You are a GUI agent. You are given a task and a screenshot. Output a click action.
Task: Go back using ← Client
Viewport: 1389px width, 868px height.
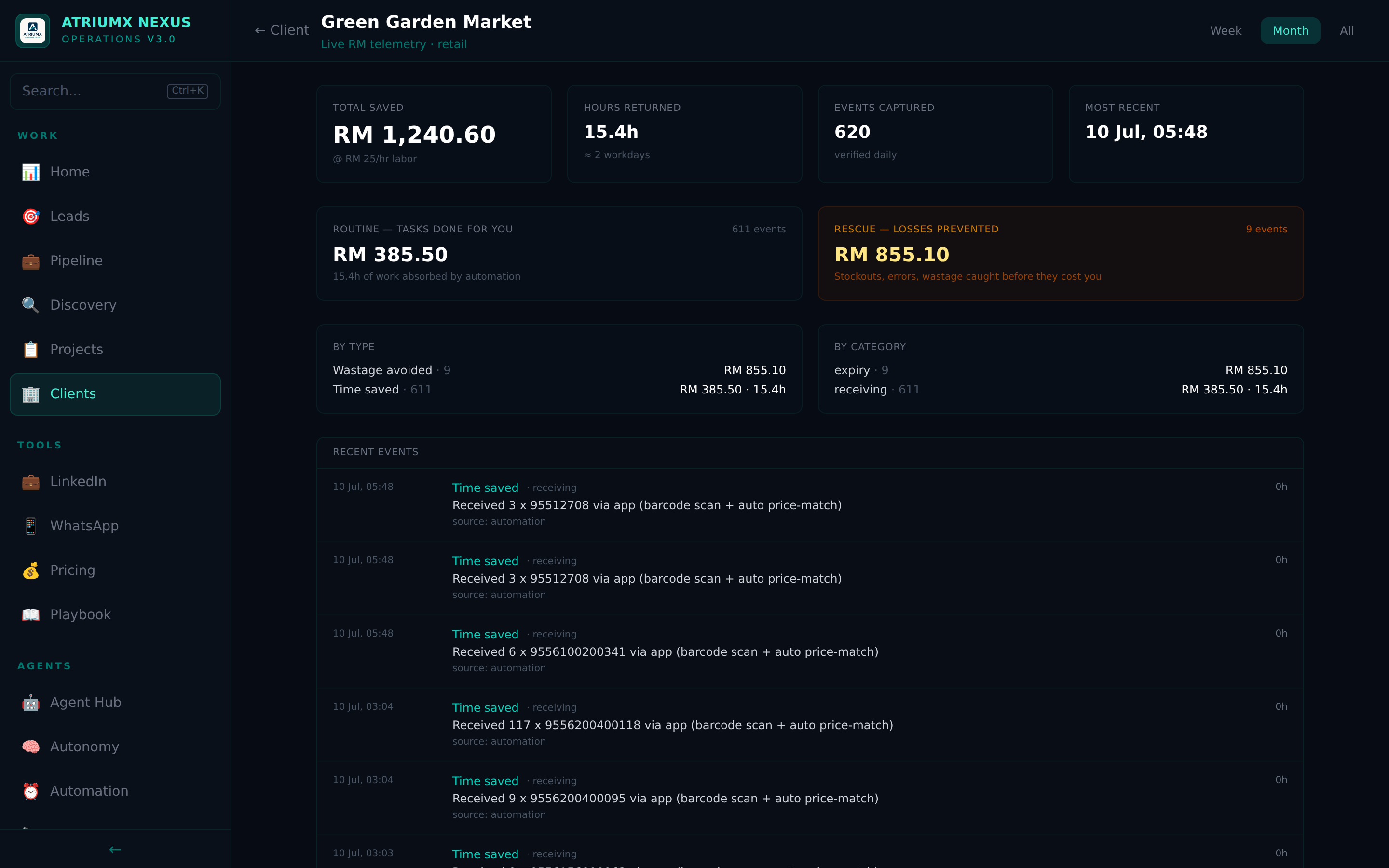click(282, 30)
